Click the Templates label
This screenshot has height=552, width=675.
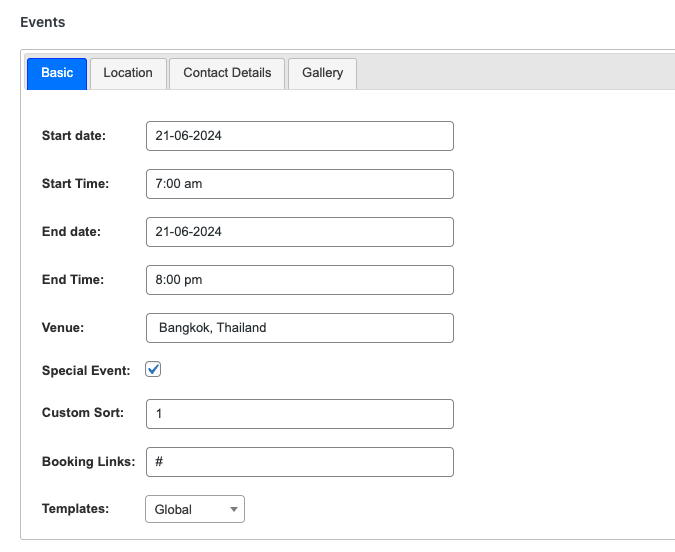[x=75, y=509]
